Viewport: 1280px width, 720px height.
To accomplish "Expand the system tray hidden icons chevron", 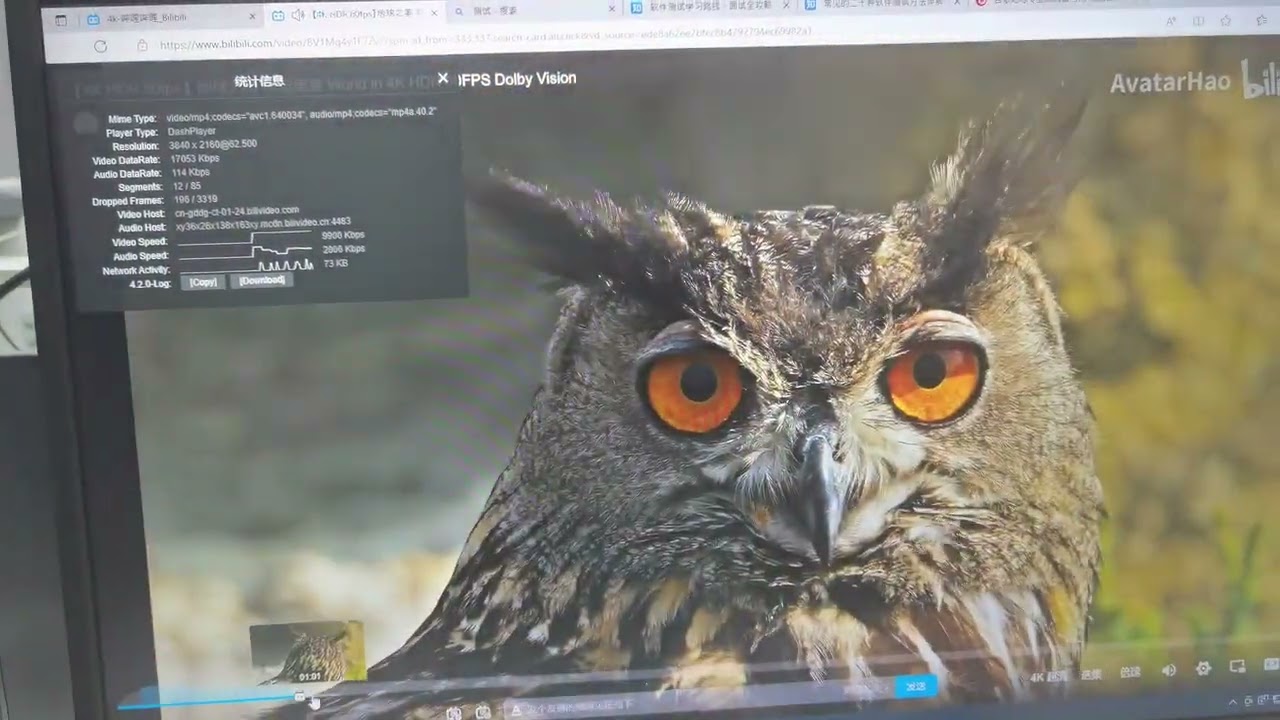I will pyautogui.click(x=1232, y=702).
